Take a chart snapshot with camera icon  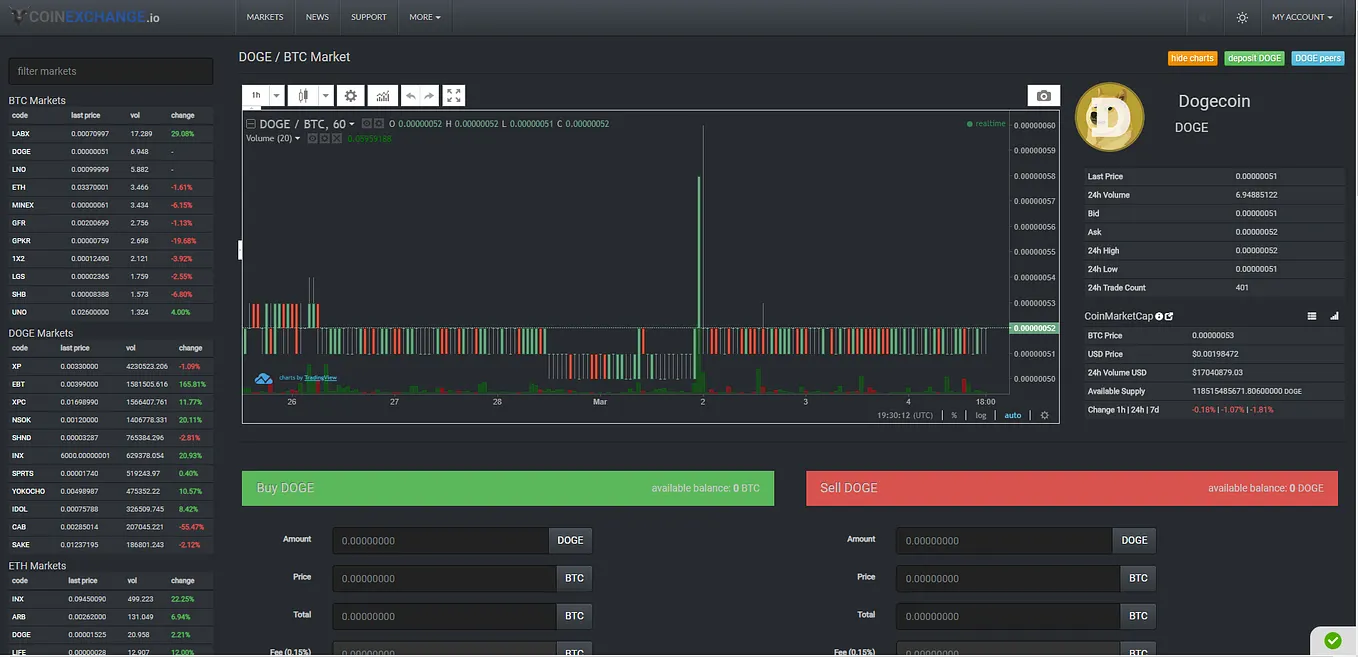[x=1043, y=95]
